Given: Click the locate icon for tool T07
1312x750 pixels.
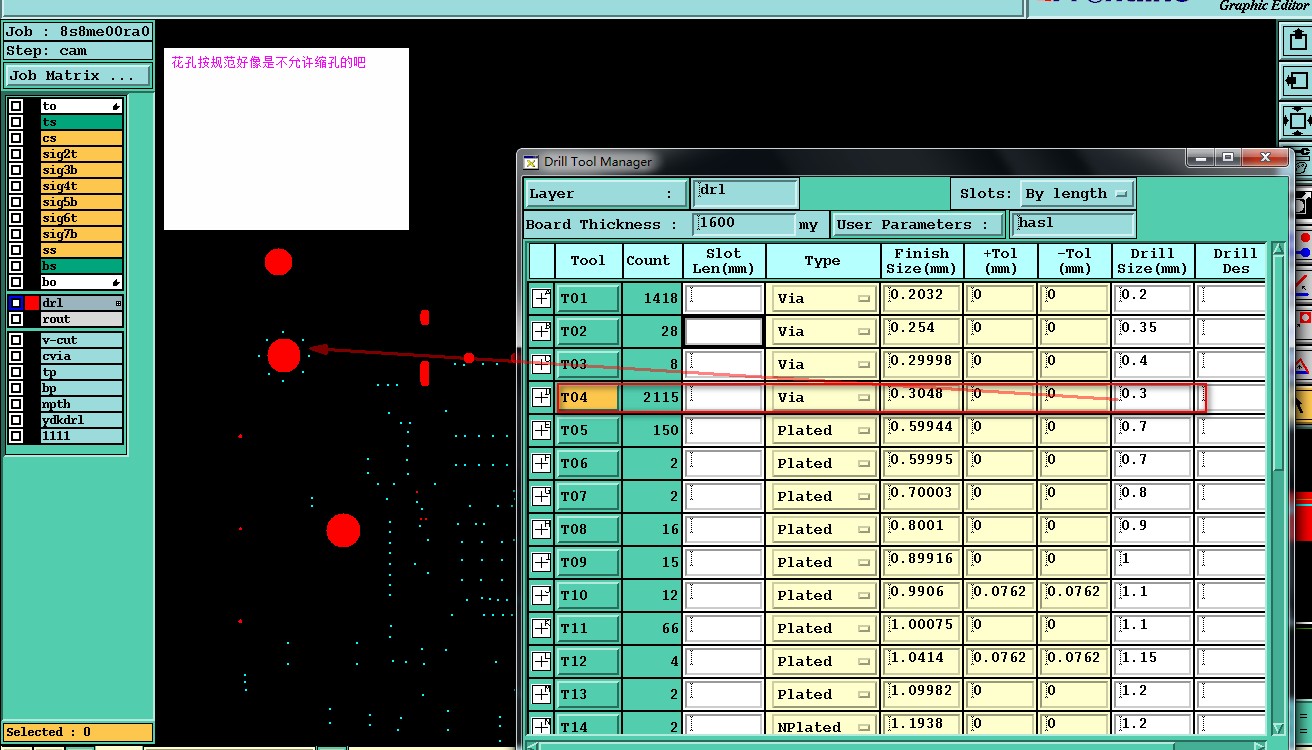Looking at the screenshot, I should 541,496.
